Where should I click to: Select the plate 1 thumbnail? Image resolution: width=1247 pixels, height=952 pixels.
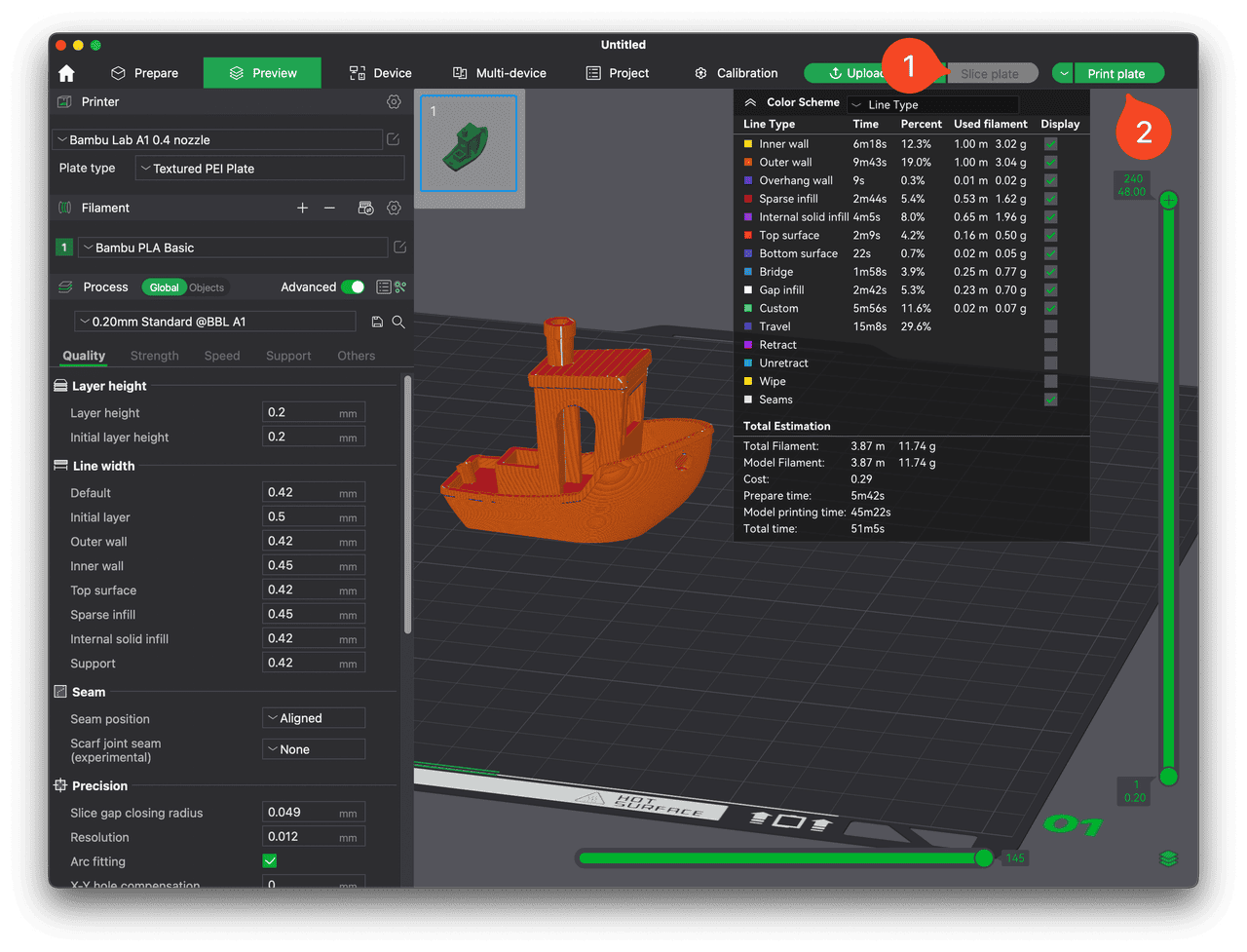pyautogui.click(x=469, y=143)
